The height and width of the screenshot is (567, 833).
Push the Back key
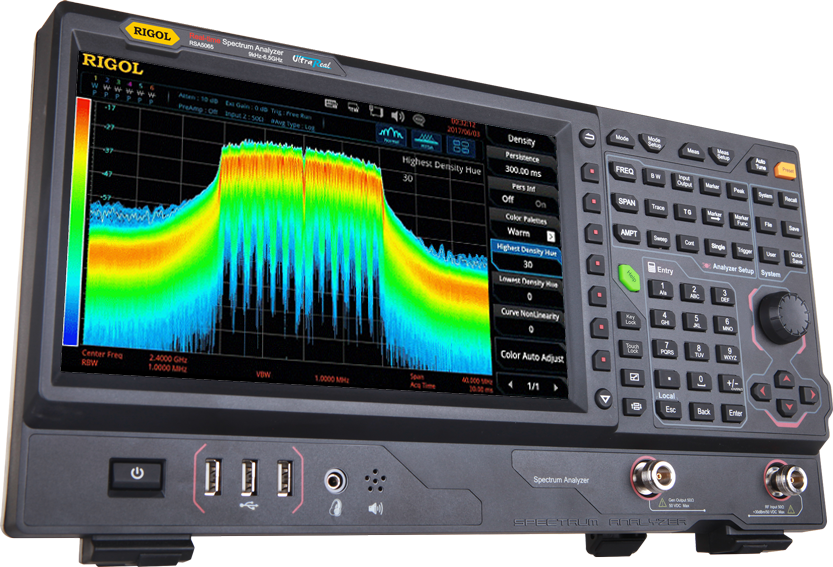pyautogui.click(x=703, y=411)
